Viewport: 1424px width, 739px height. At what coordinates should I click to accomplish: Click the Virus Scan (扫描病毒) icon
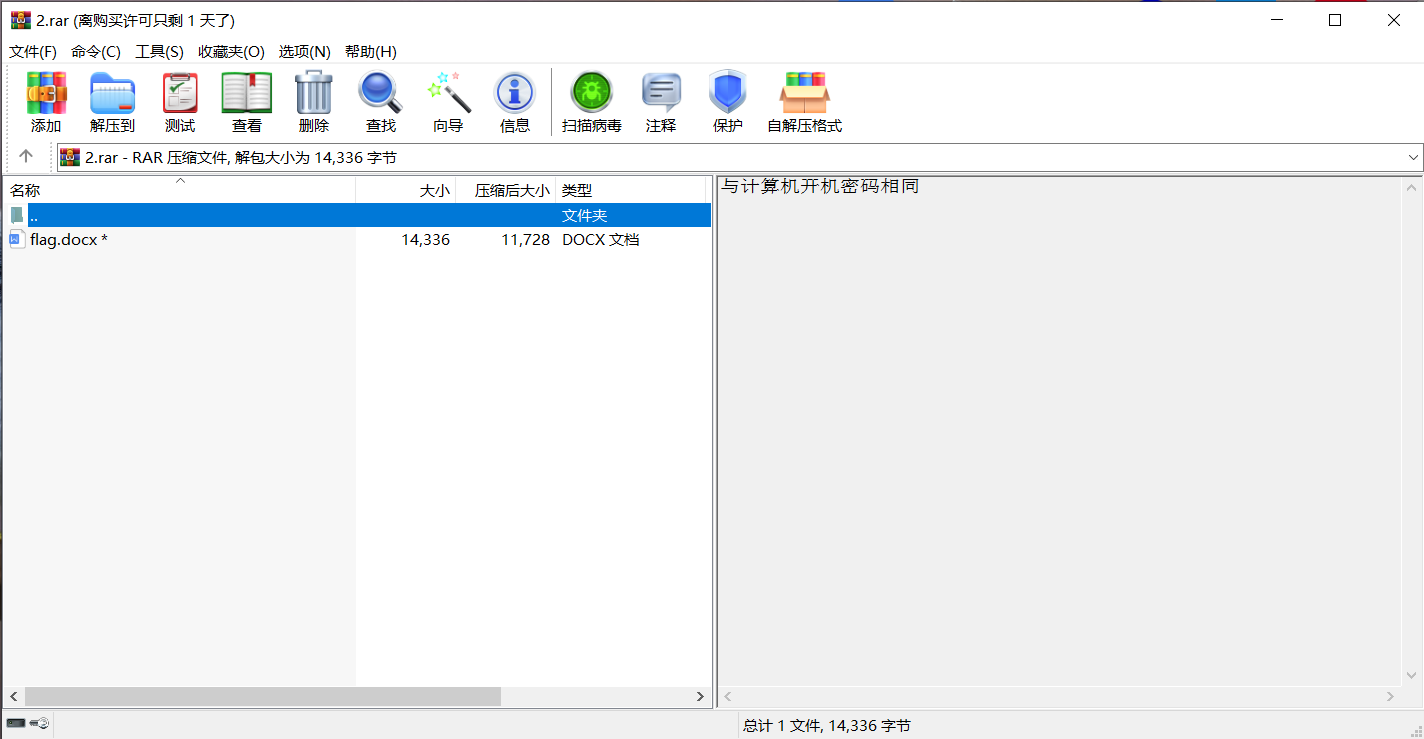[x=591, y=93]
